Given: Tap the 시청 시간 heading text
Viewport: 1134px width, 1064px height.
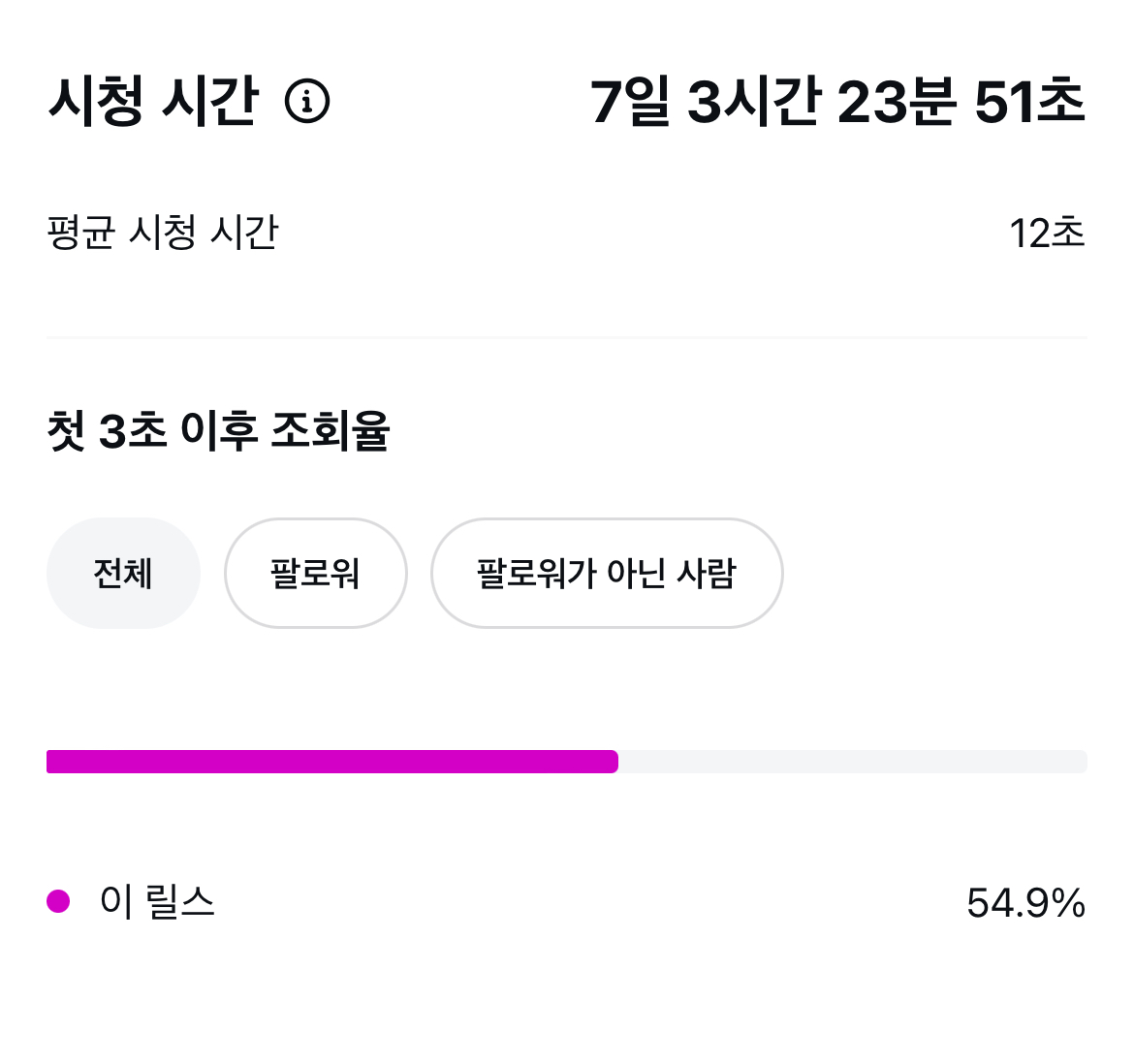Looking at the screenshot, I should pyautogui.click(x=153, y=101).
